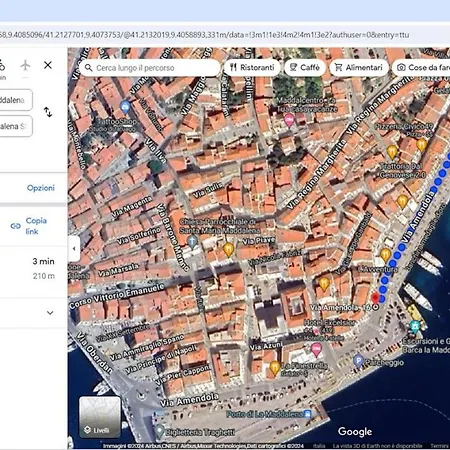Swap start and destination arrows
The height and width of the screenshot is (450, 450).
tap(48, 112)
